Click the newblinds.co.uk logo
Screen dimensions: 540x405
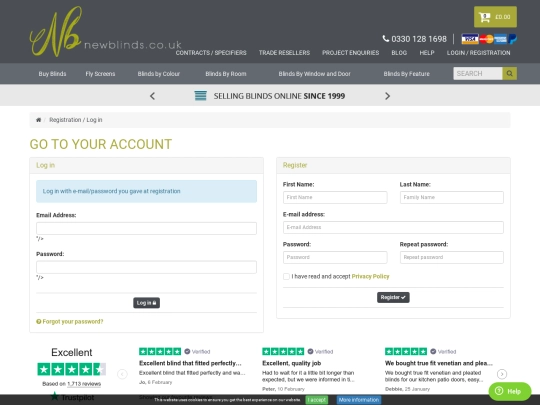(105, 32)
